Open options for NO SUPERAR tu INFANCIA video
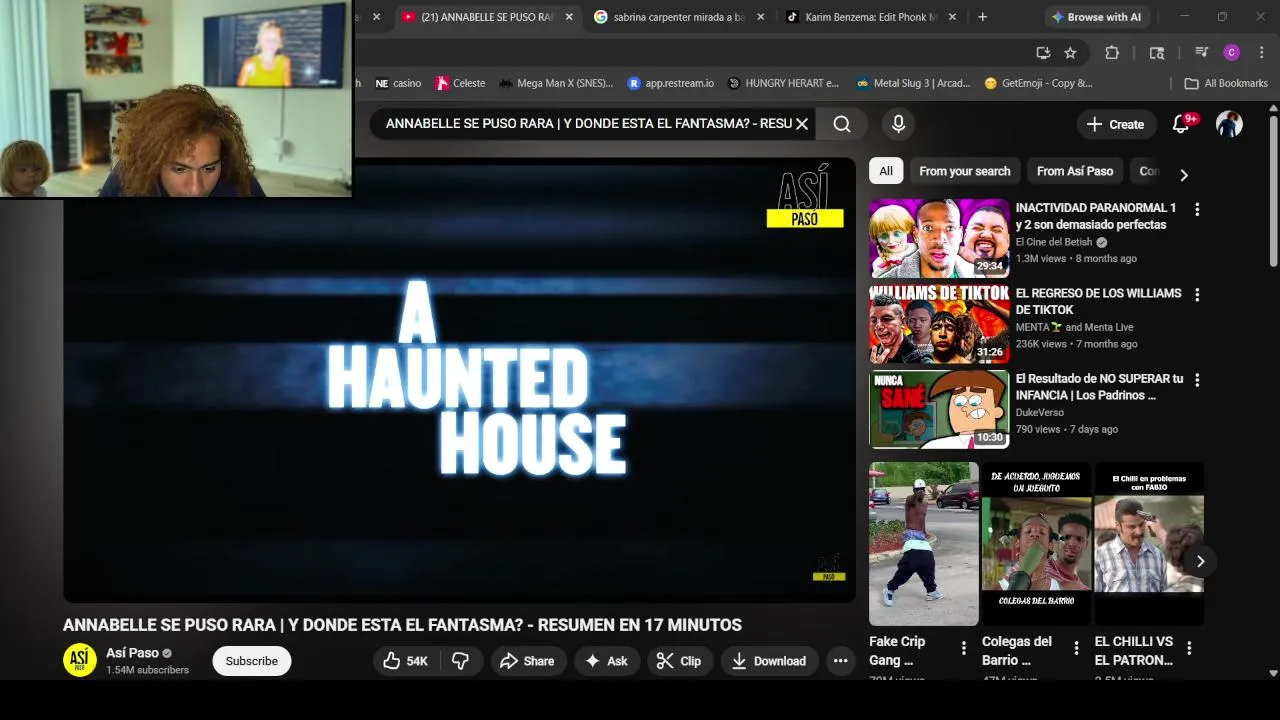The image size is (1280, 720). 1197,380
